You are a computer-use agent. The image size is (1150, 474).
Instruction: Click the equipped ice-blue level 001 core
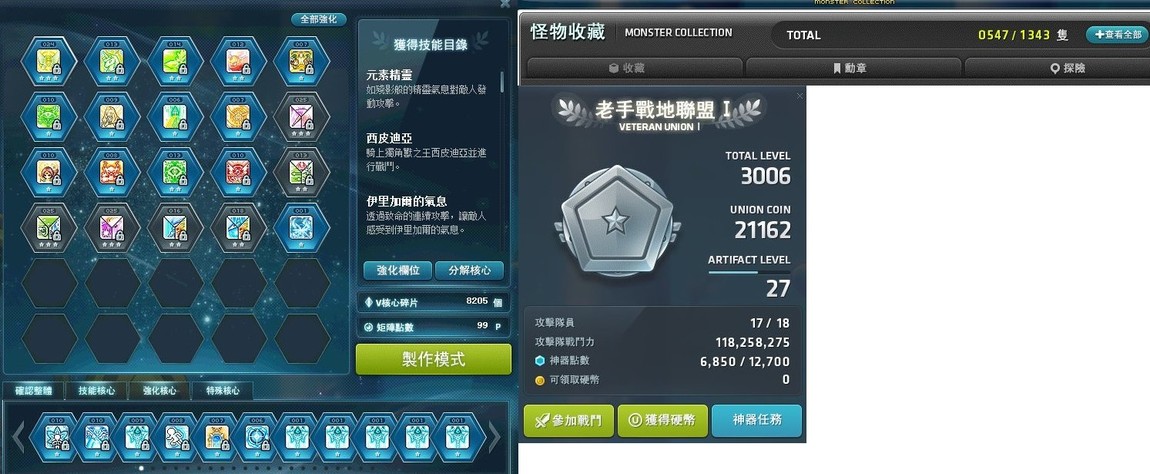[301, 227]
